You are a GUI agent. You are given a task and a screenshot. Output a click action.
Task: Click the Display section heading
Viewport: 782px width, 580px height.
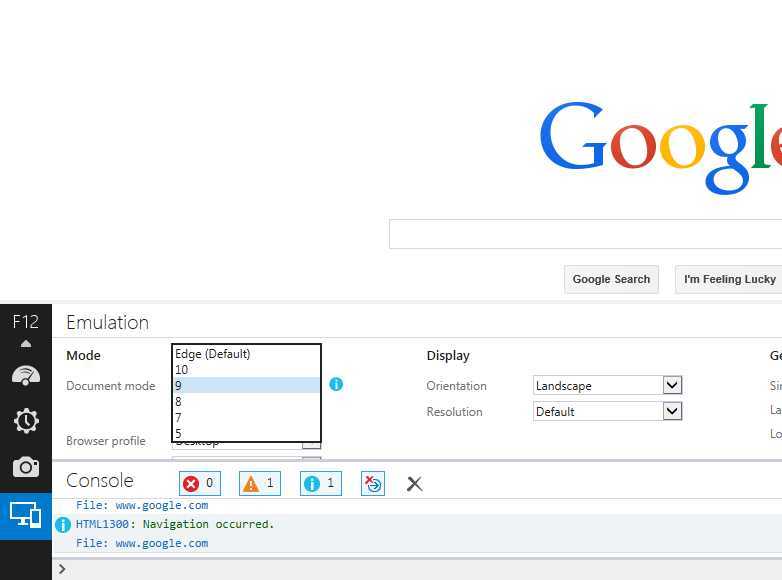448,356
